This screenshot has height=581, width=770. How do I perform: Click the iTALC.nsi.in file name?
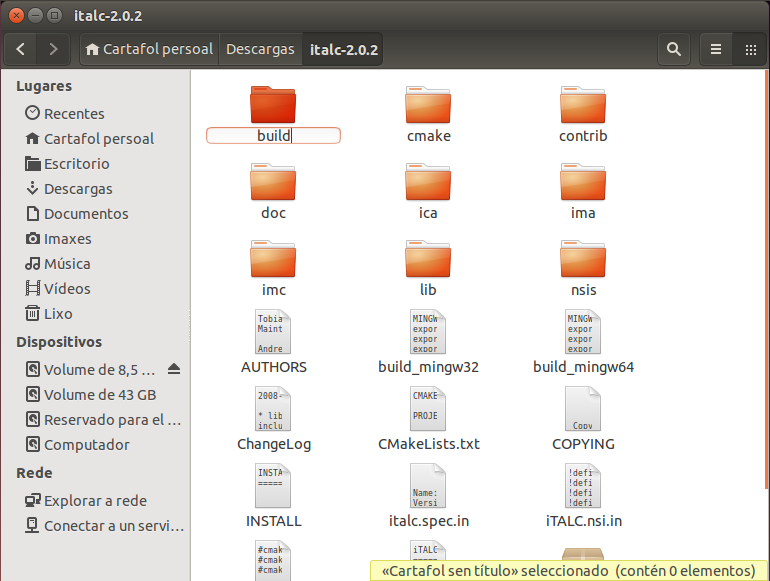[584, 521]
